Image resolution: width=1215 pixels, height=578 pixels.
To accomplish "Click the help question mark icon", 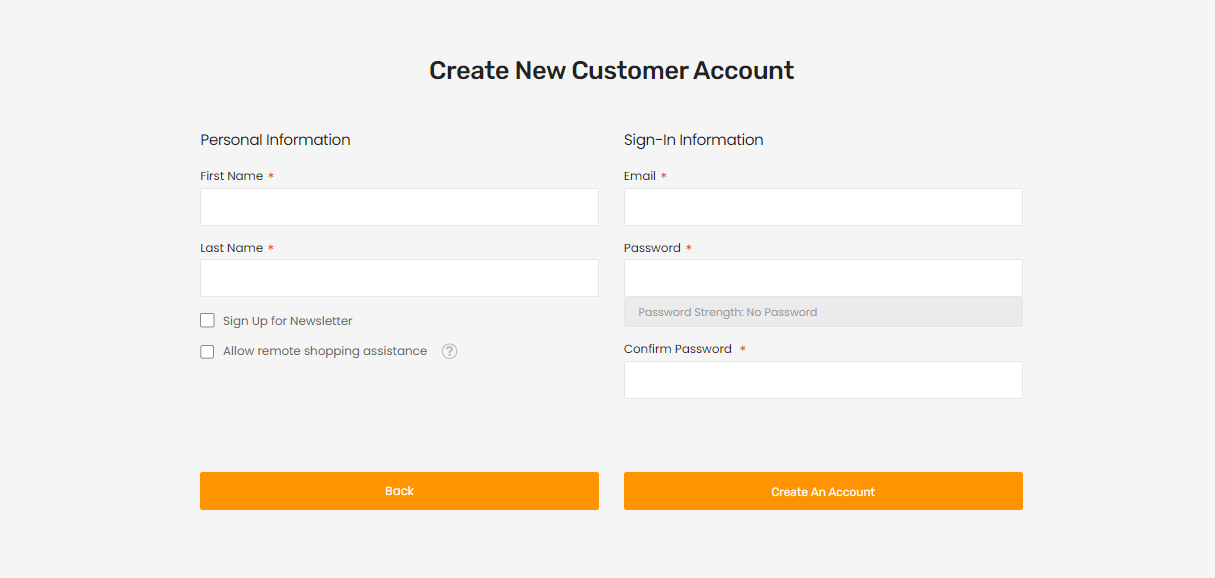I will [x=450, y=351].
